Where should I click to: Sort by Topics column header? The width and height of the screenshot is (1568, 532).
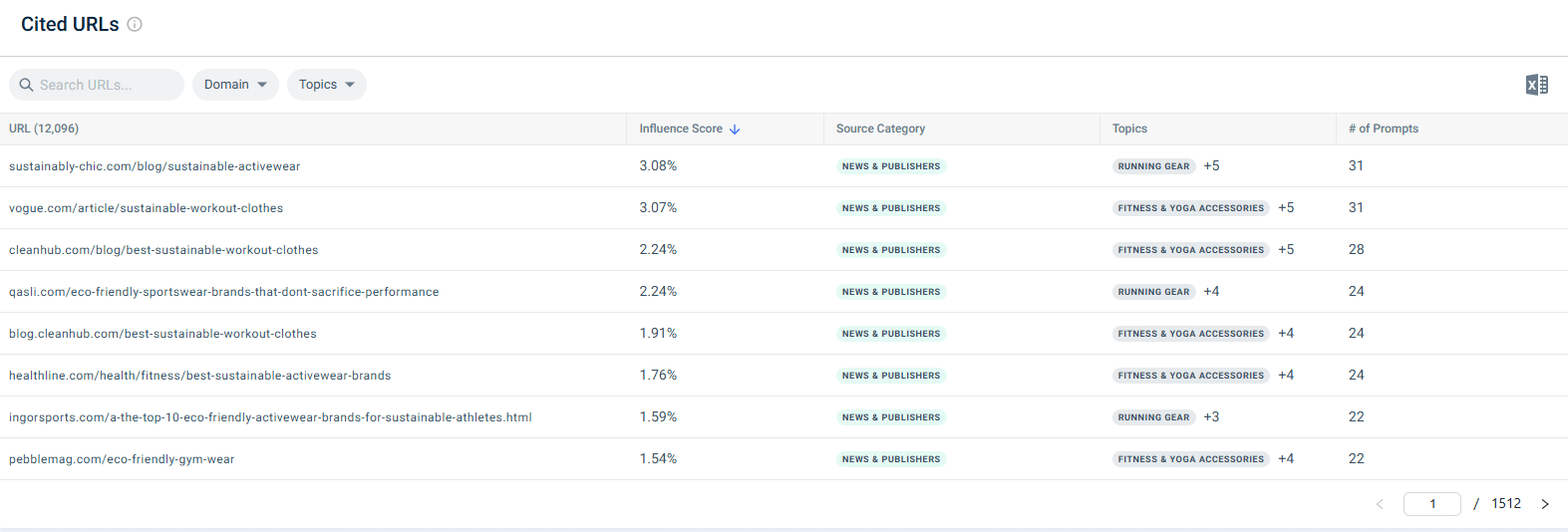pyautogui.click(x=1129, y=129)
